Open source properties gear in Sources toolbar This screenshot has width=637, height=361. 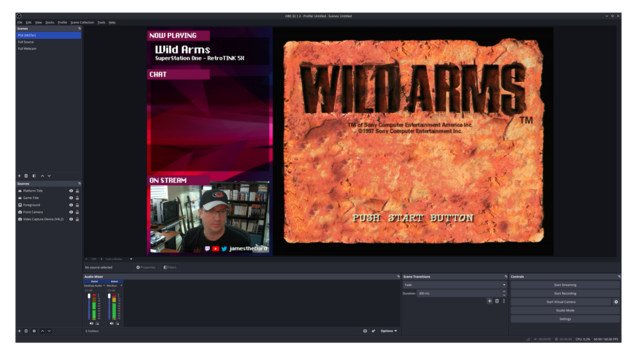pos(34,331)
